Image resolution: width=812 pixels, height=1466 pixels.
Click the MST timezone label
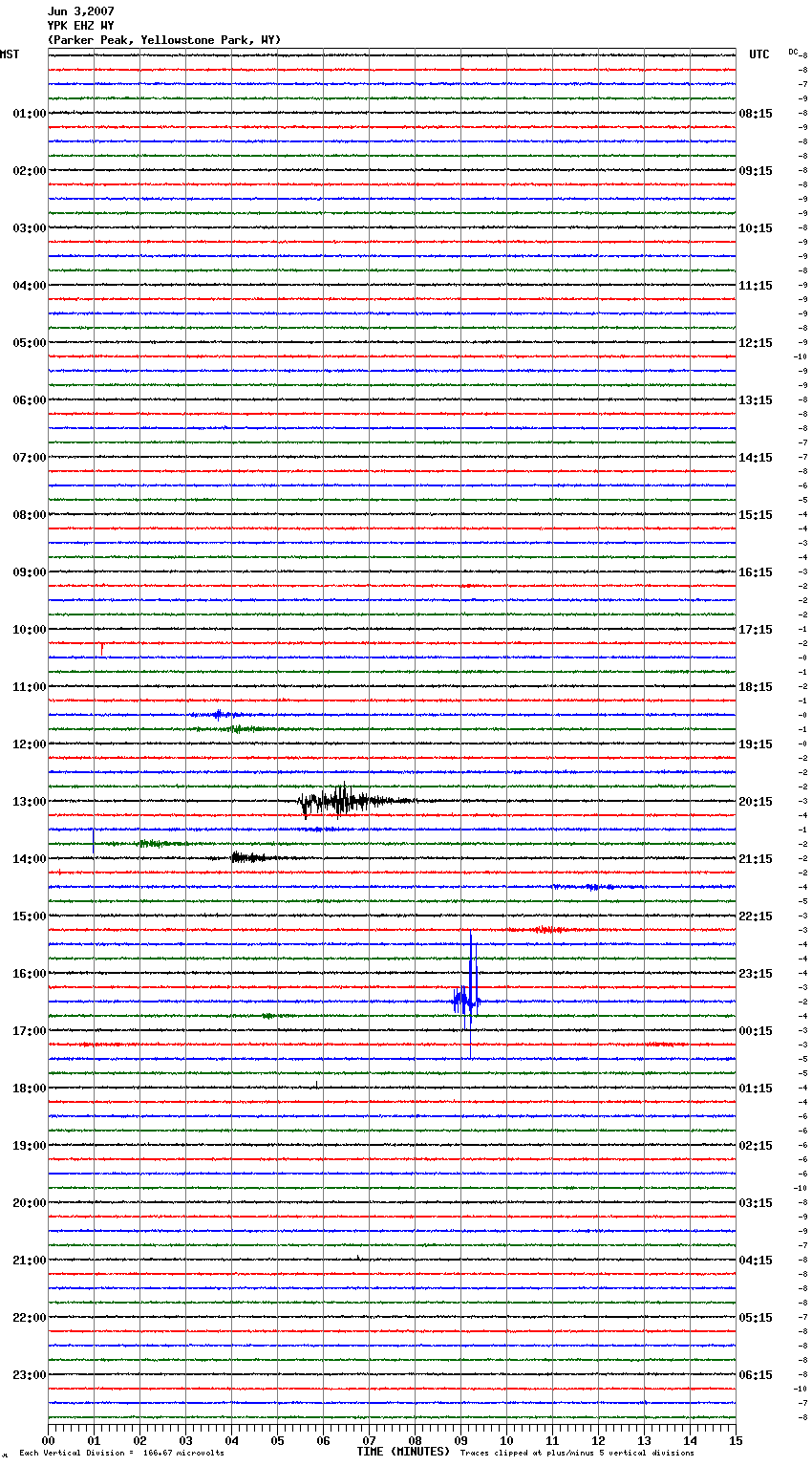pyautogui.click(x=10, y=54)
